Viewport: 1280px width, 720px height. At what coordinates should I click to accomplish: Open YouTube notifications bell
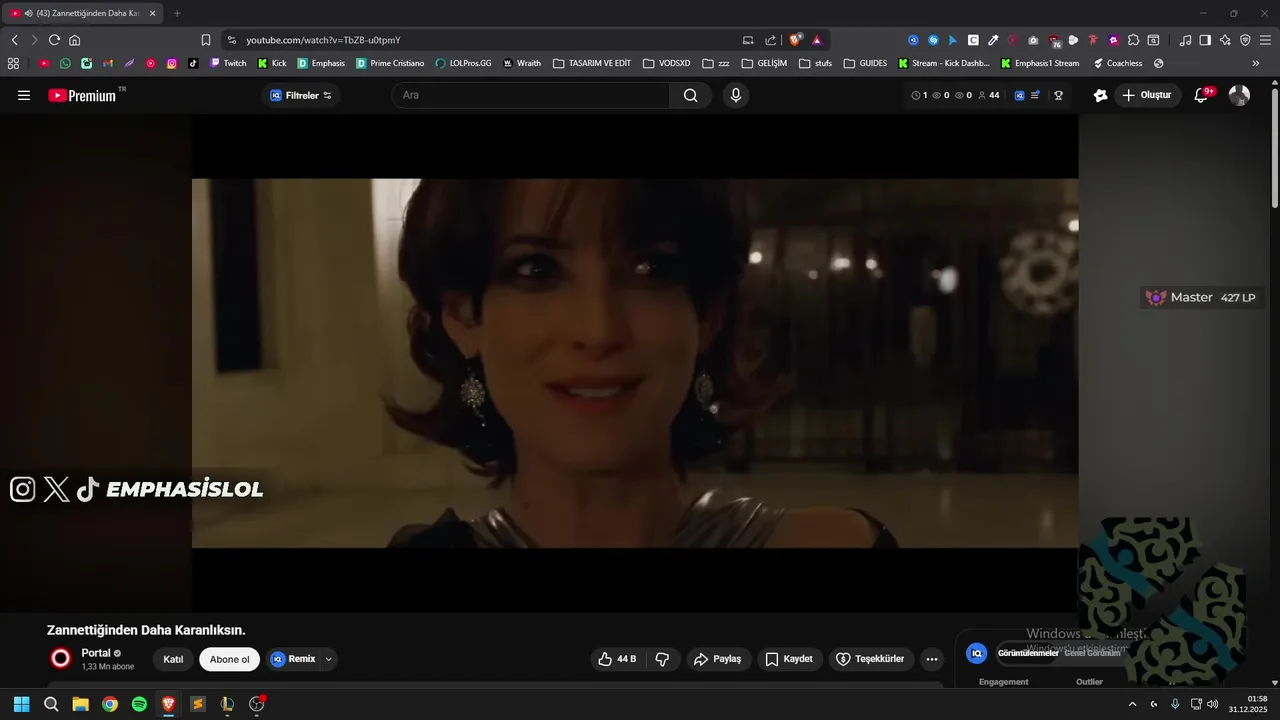[x=1202, y=95]
